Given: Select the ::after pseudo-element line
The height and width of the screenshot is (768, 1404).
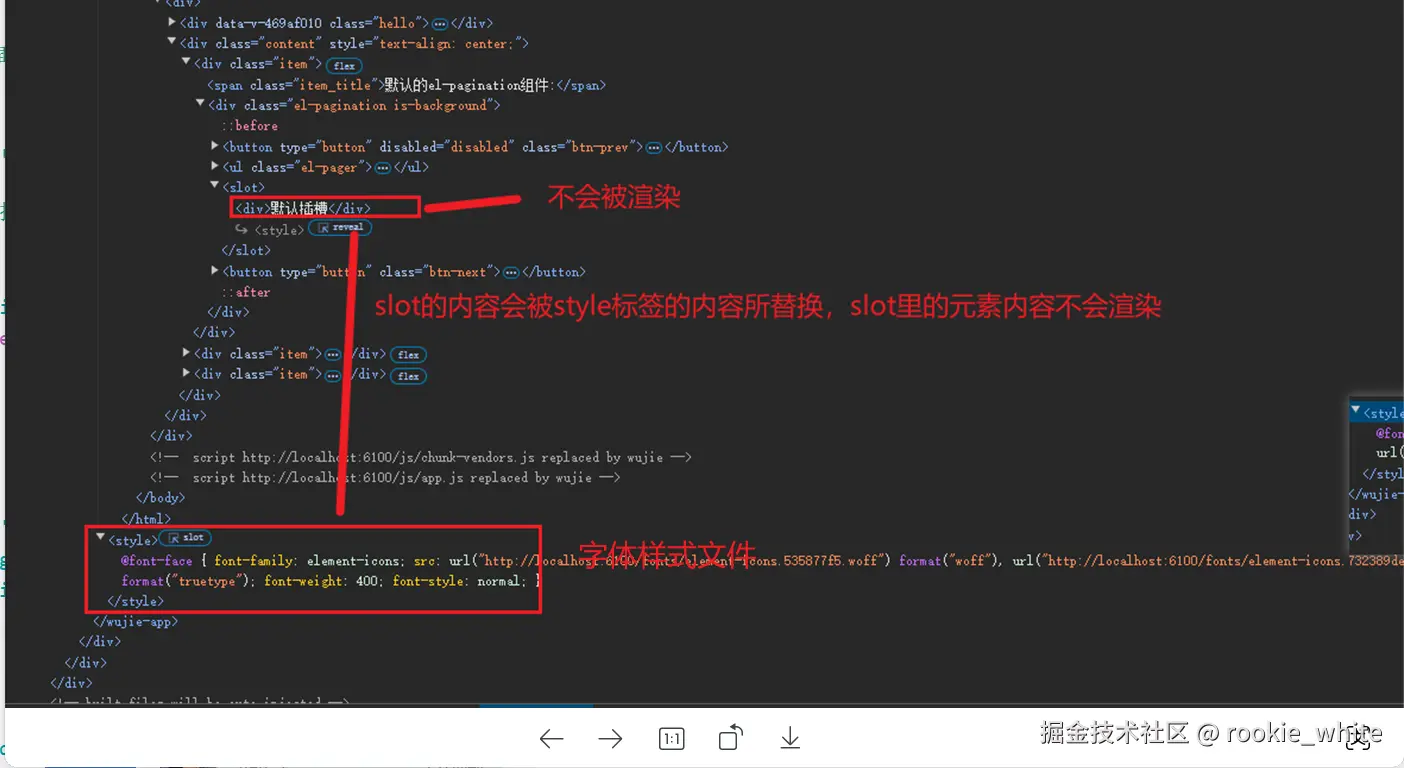Looking at the screenshot, I should click(246, 292).
